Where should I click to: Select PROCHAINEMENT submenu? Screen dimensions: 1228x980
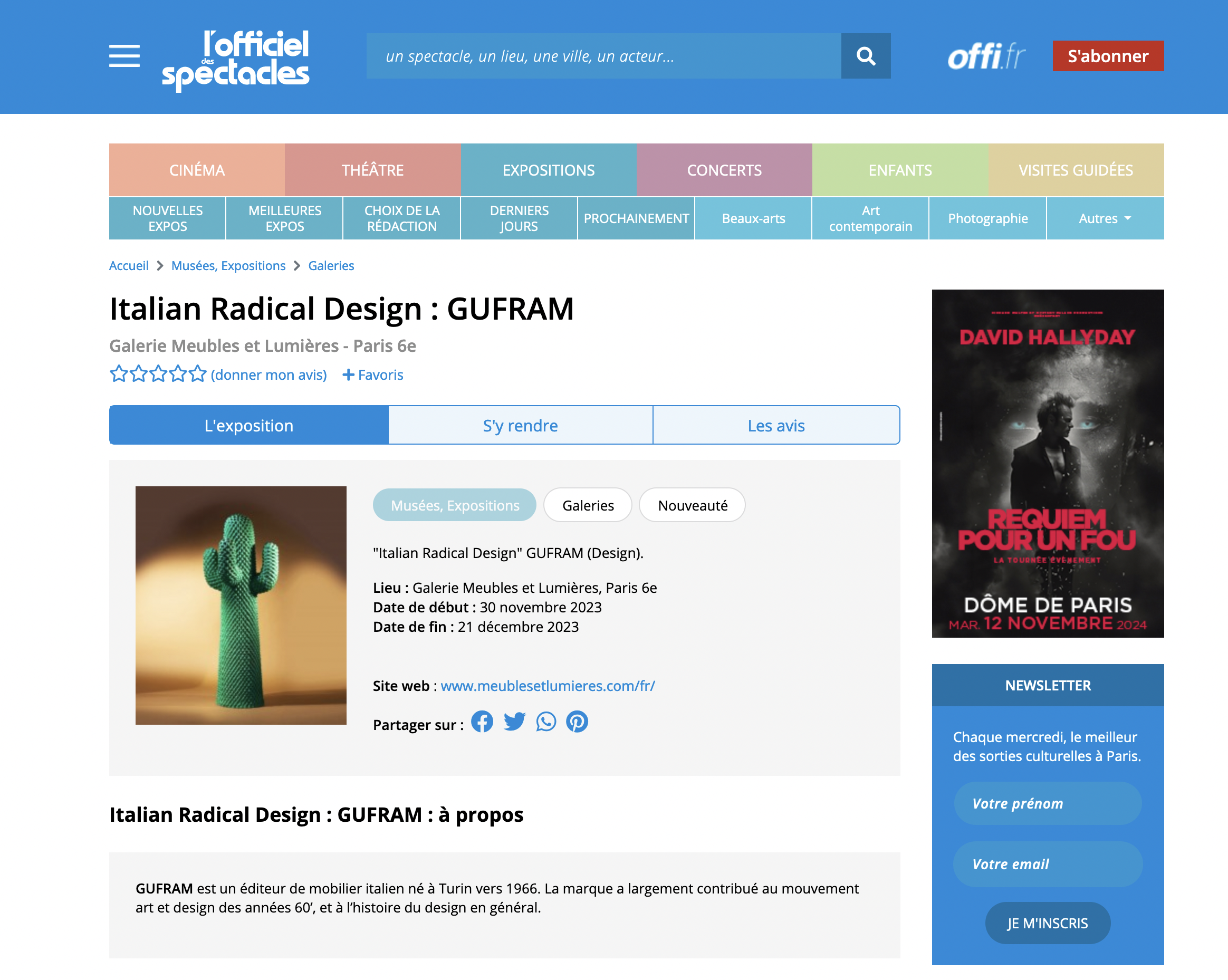636,219
